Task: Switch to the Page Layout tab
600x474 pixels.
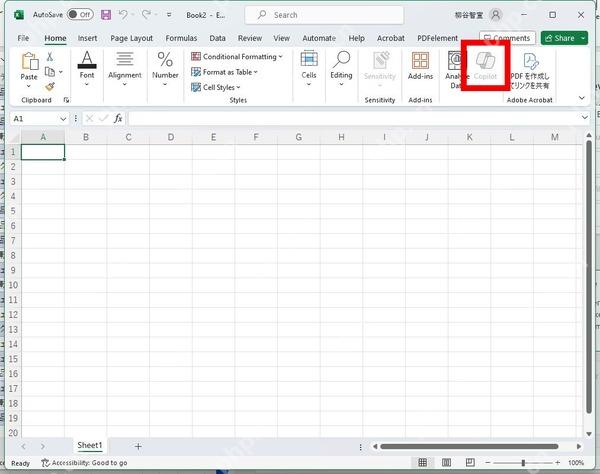Action: click(131, 38)
